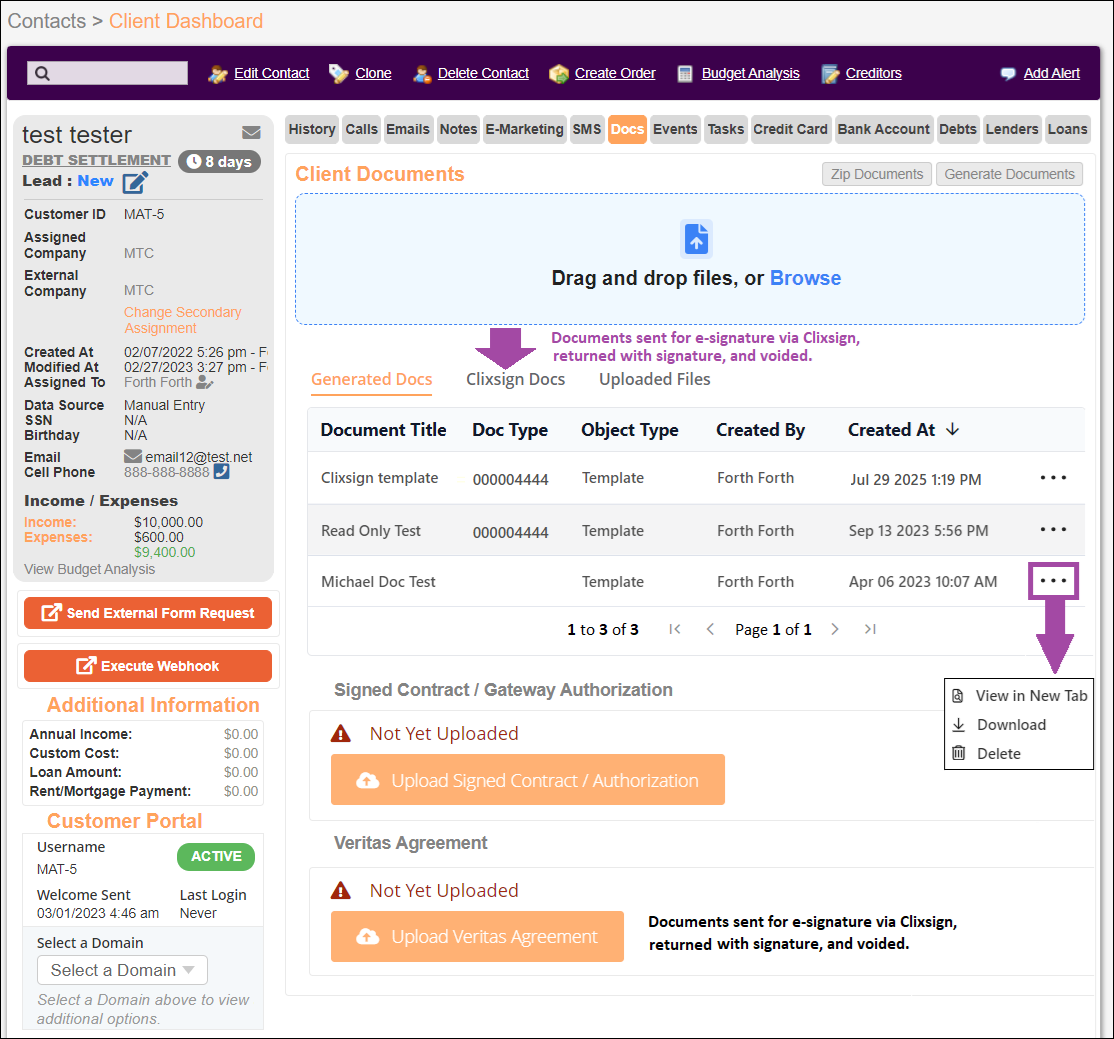The image size is (1114, 1039).
Task: Choose Delete from the context menu
Action: pos(986,753)
